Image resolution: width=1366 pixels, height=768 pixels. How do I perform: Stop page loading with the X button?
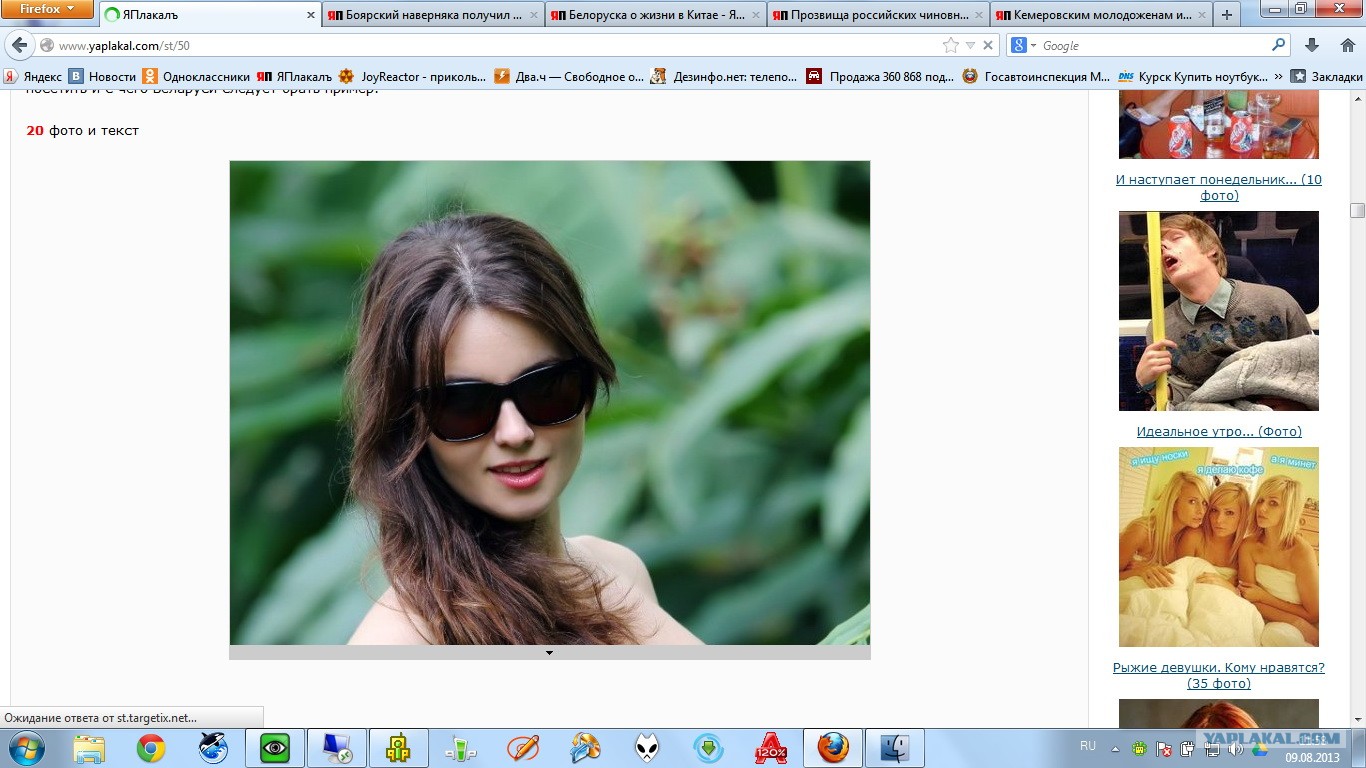[x=988, y=46]
